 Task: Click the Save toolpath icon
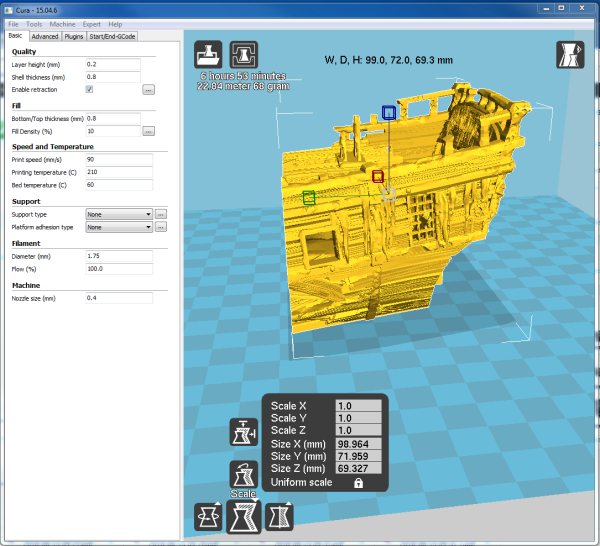tap(243, 54)
